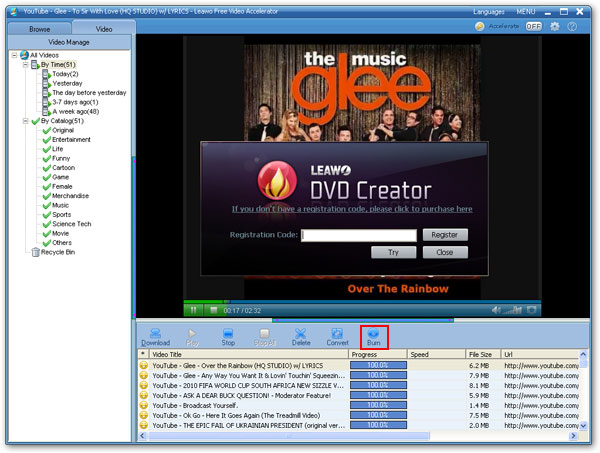The height and width of the screenshot is (453, 600).
Task: Adjust the player volume level bars
Action: click(512, 310)
